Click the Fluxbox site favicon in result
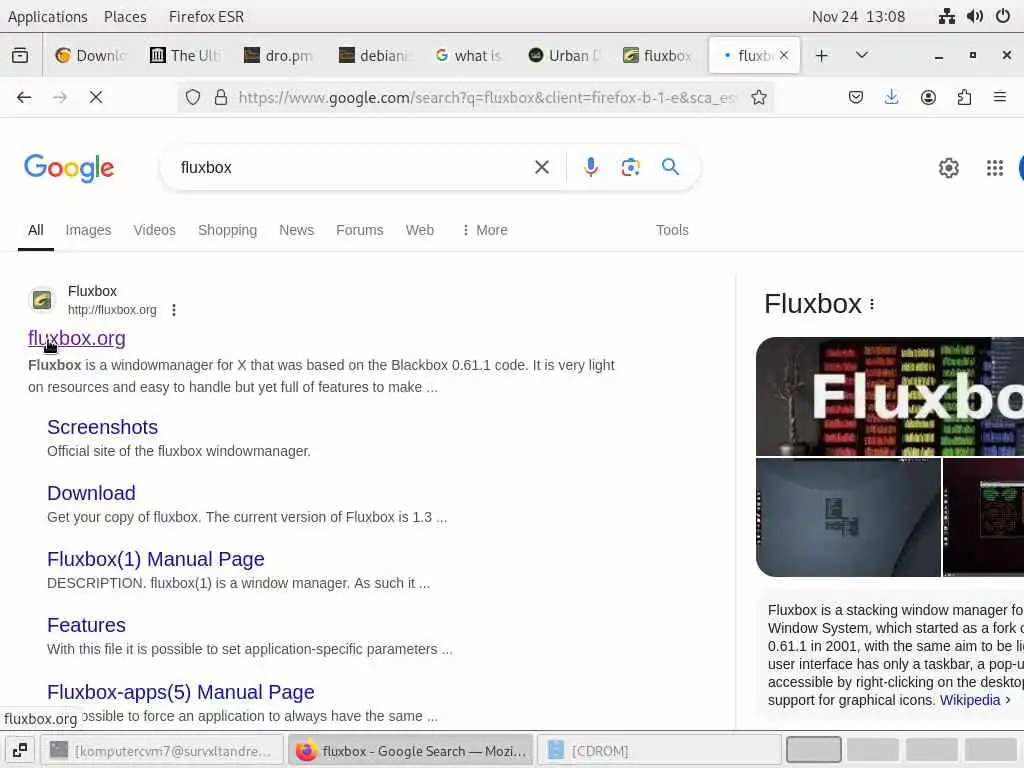Screen dimensions: 1024x768 click(x=42, y=300)
